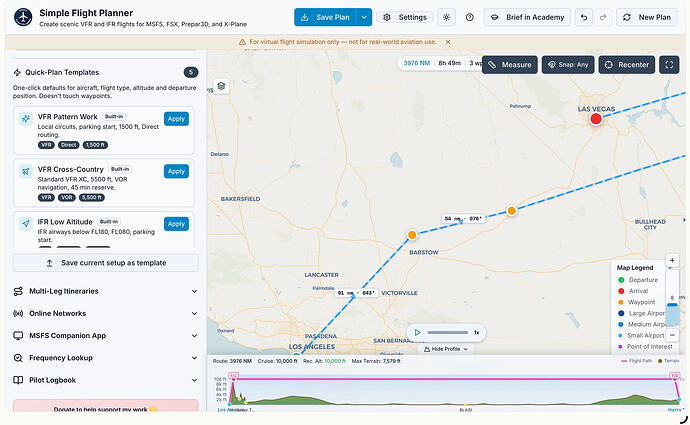
Task: Open the Save Plan dropdown arrow
Action: [364, 17]
